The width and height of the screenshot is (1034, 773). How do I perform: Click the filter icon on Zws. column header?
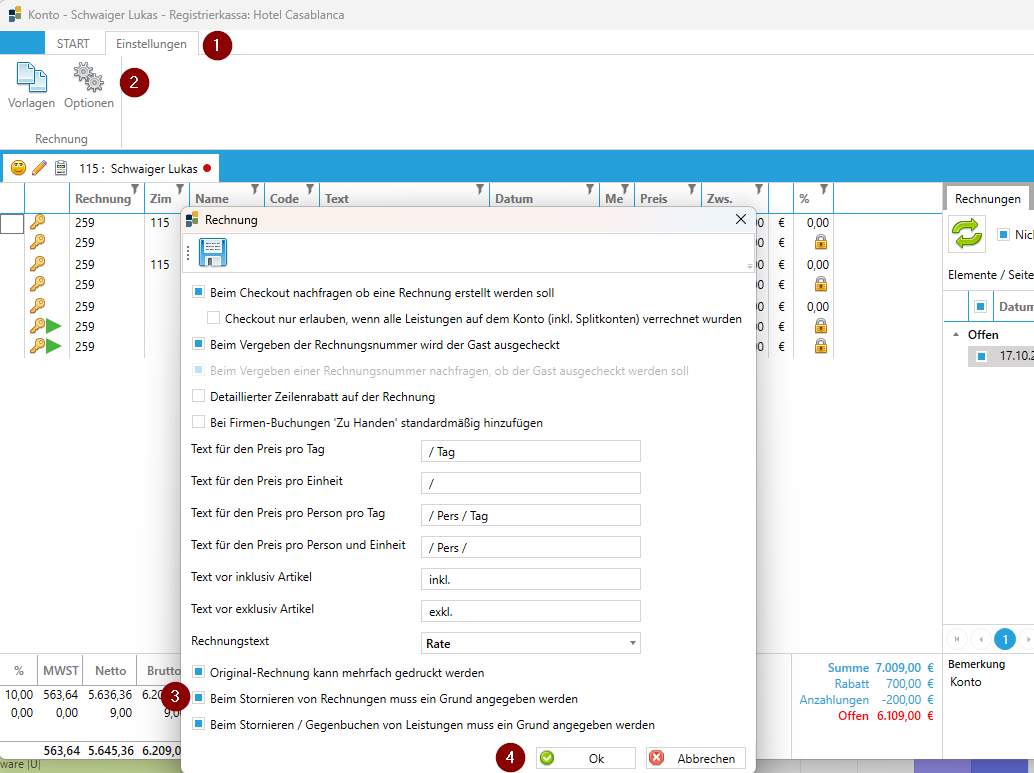coord(759,189)
